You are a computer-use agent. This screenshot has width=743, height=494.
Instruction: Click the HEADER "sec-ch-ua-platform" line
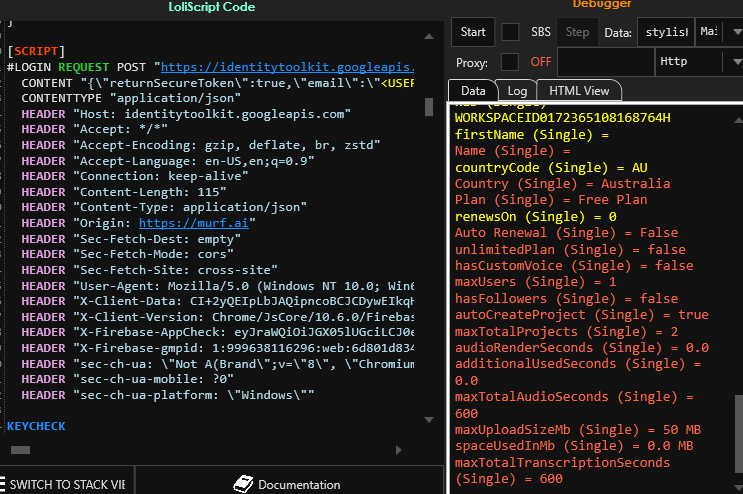[x=168, y=395]
